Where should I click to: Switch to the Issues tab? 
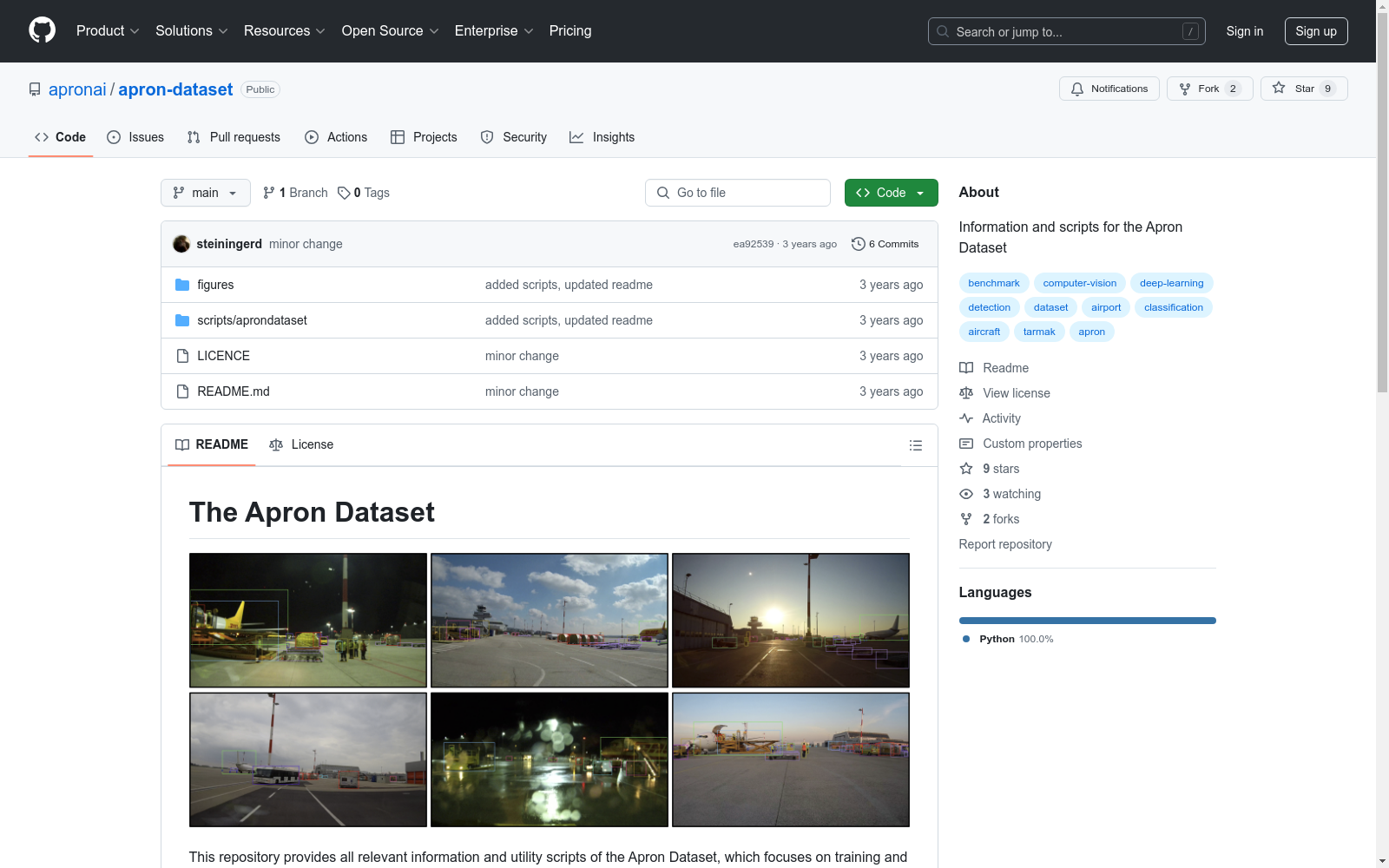pyautogui.click(x=135, y=137)
